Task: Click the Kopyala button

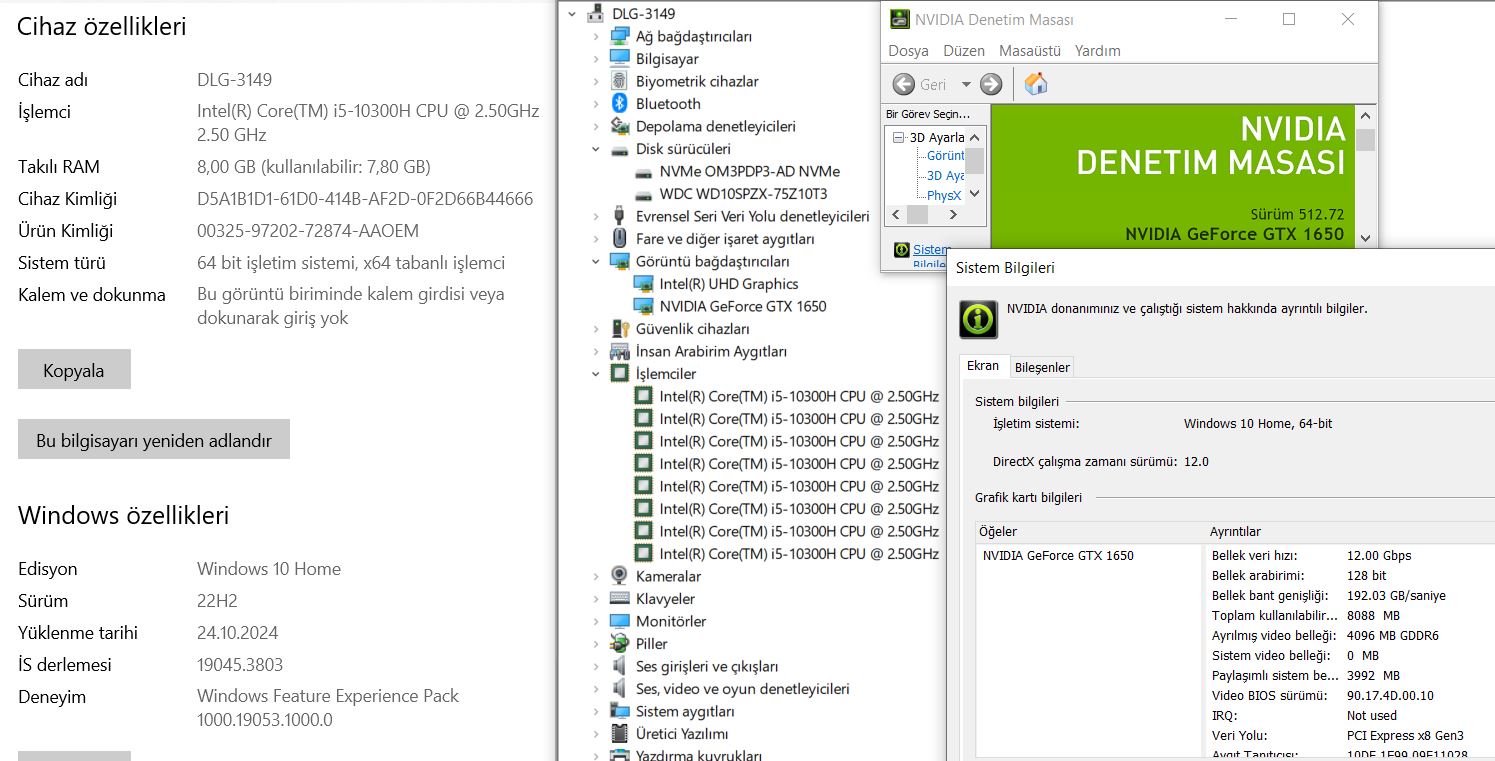Action: click(74, 369)
